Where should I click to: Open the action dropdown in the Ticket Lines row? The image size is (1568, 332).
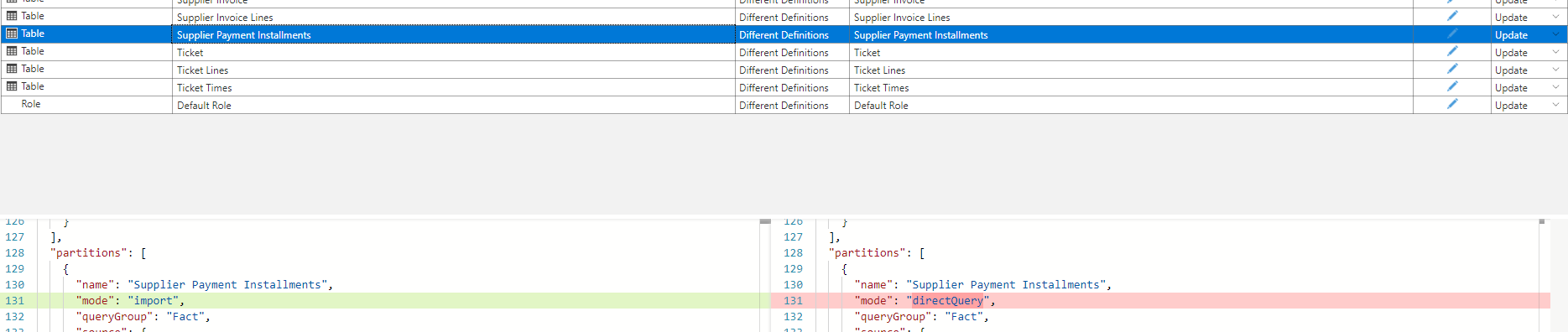pos(1555,70)
